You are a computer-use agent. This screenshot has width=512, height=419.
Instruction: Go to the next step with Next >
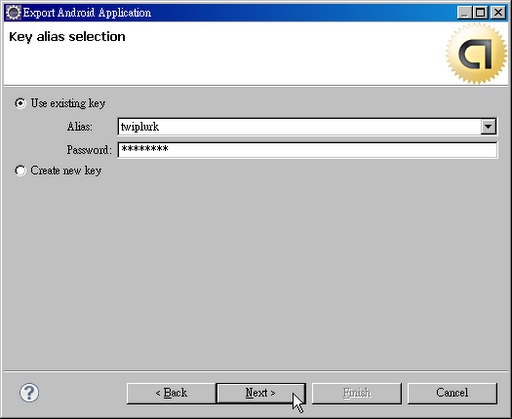pyautogui.click(x=261, y=393)
